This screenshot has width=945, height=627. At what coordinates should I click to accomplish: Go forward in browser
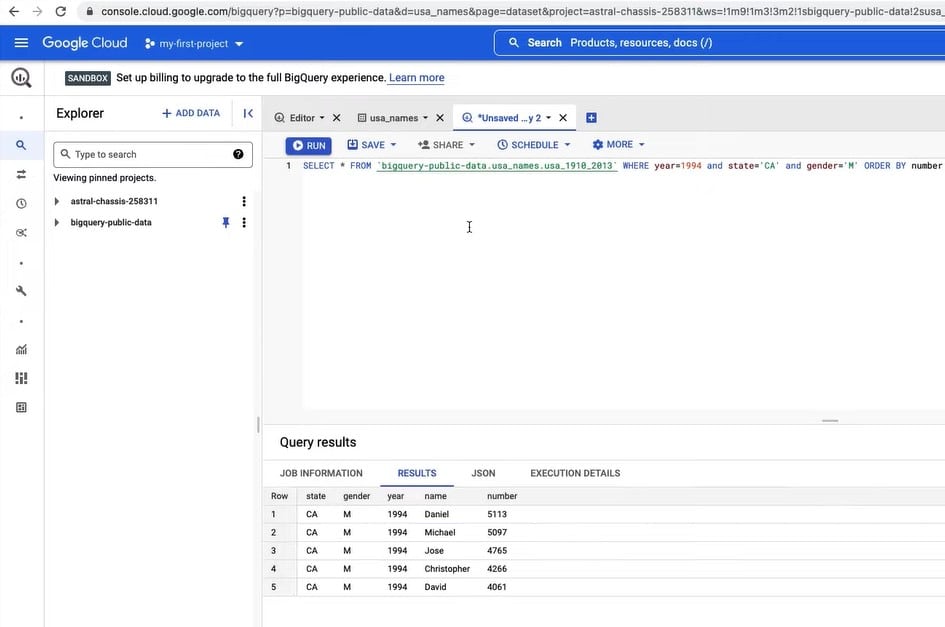pos(37,11)
